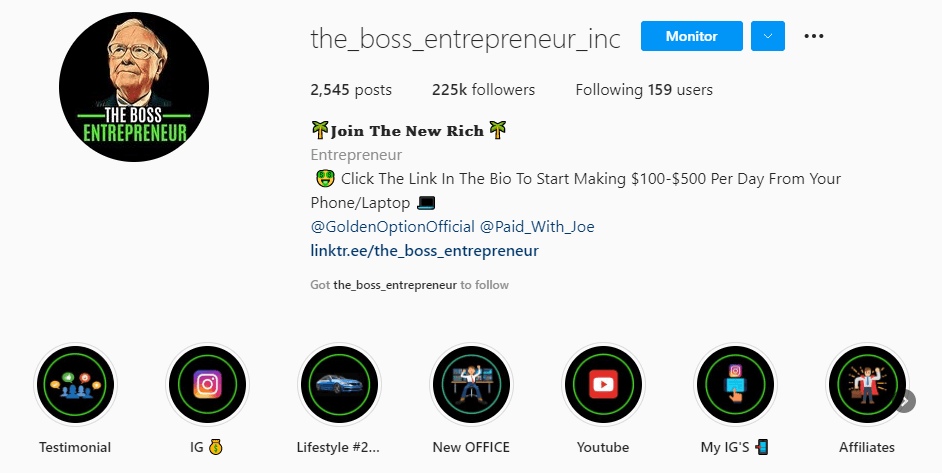Open the three-dots more options menu

pos(814,36)
